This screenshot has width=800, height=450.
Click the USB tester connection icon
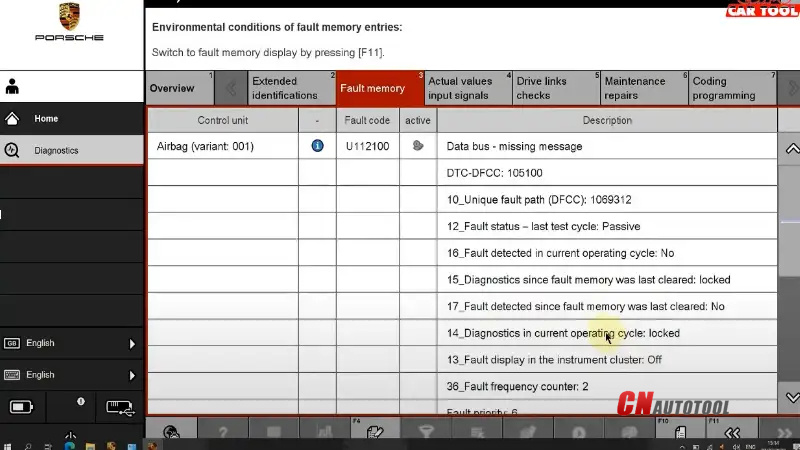tap(120, 408)
